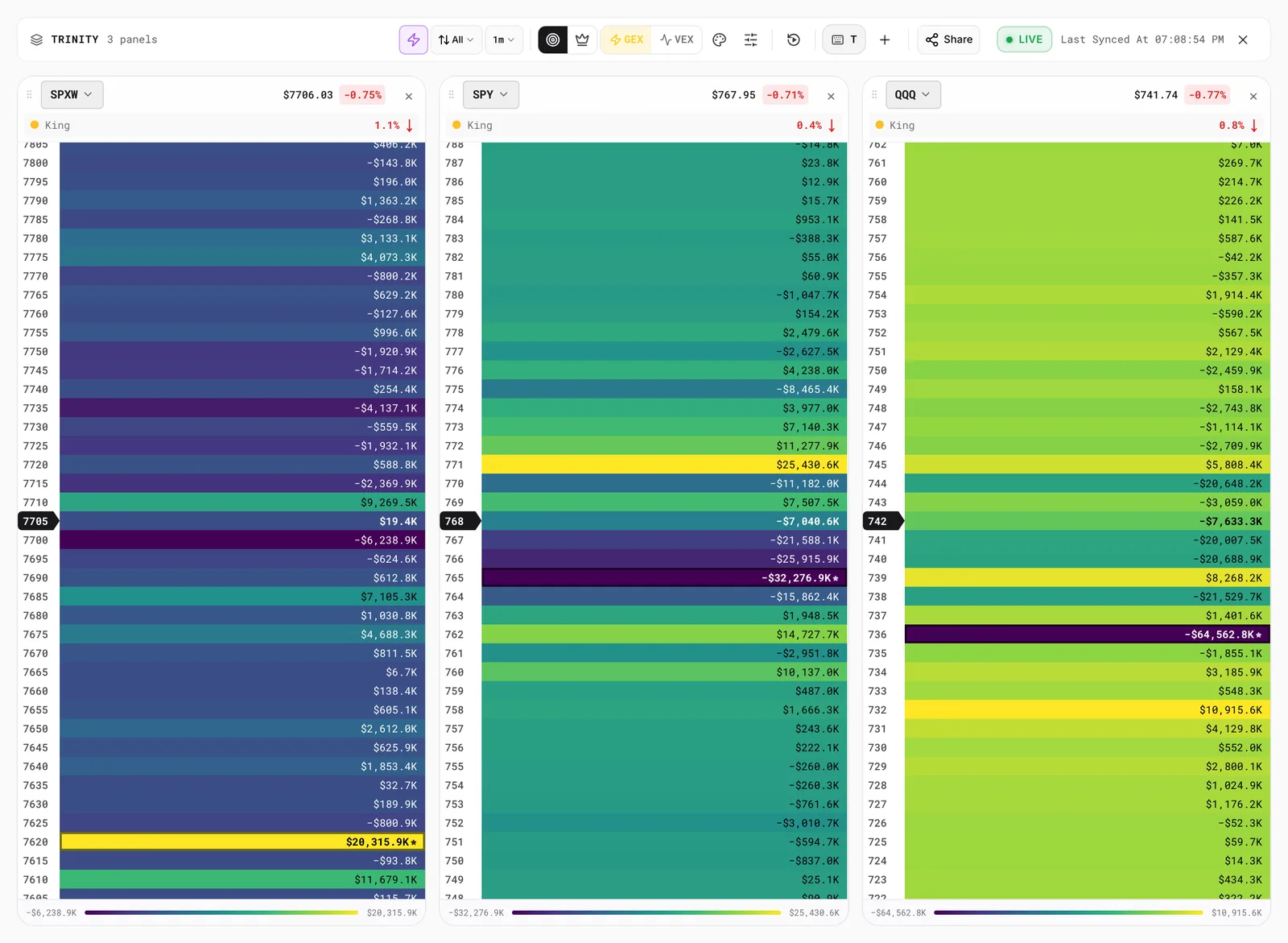This screenshot has width=1288, height=943.
Task: Click SPY price $767.95
Action: (x=733, y=95)
